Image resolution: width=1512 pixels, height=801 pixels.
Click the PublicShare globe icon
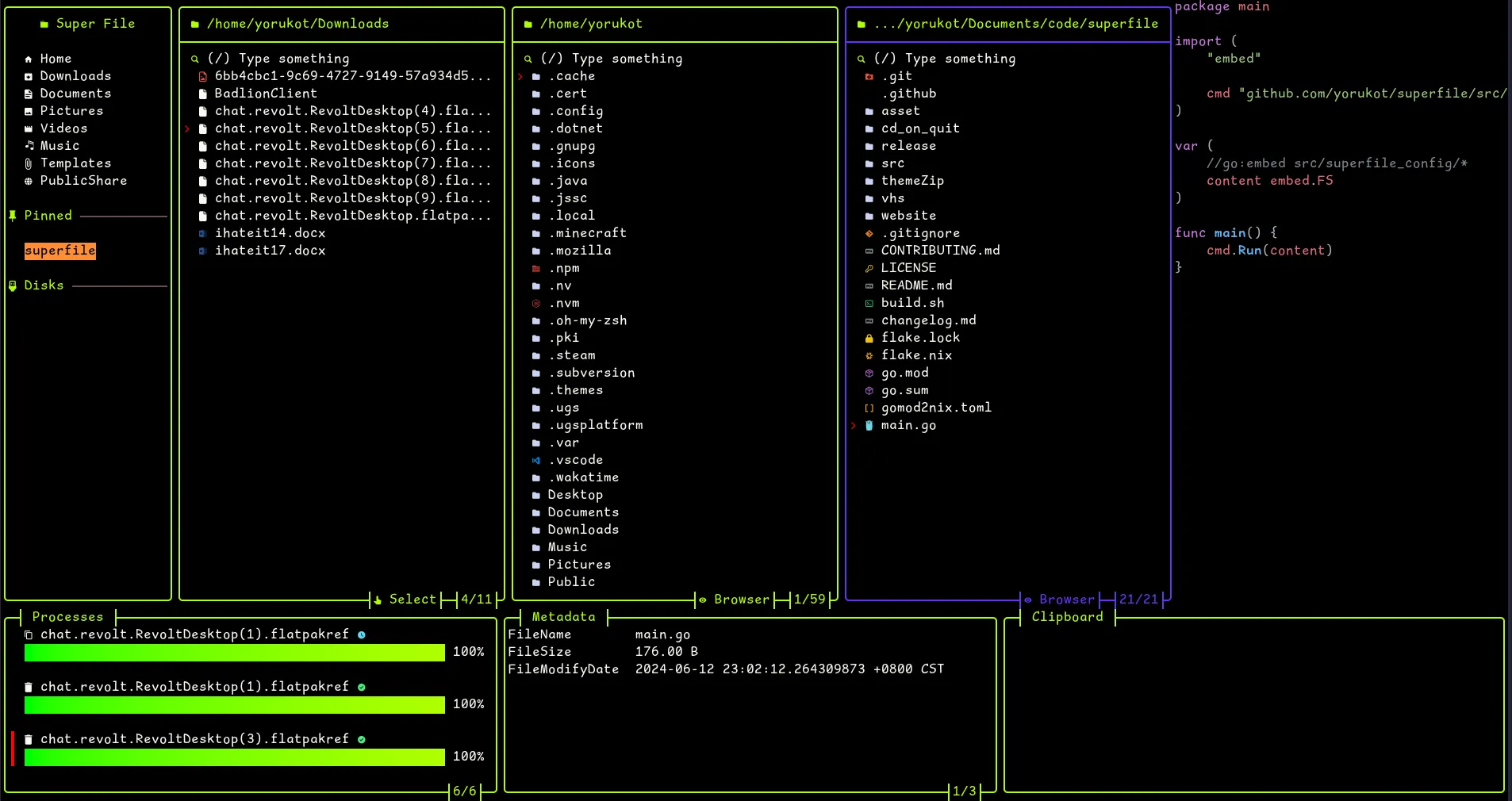(x=27, y=181)
